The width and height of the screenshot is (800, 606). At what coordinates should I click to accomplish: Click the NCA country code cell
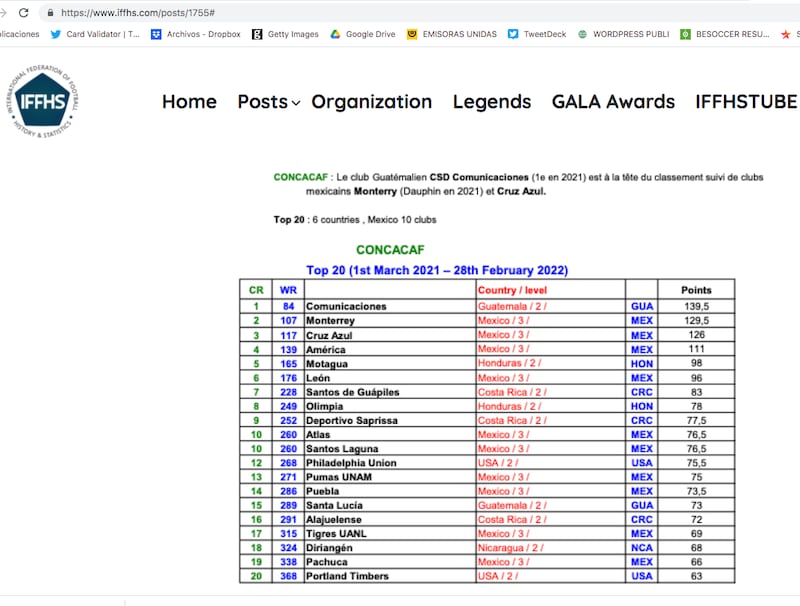pos(642,547)
